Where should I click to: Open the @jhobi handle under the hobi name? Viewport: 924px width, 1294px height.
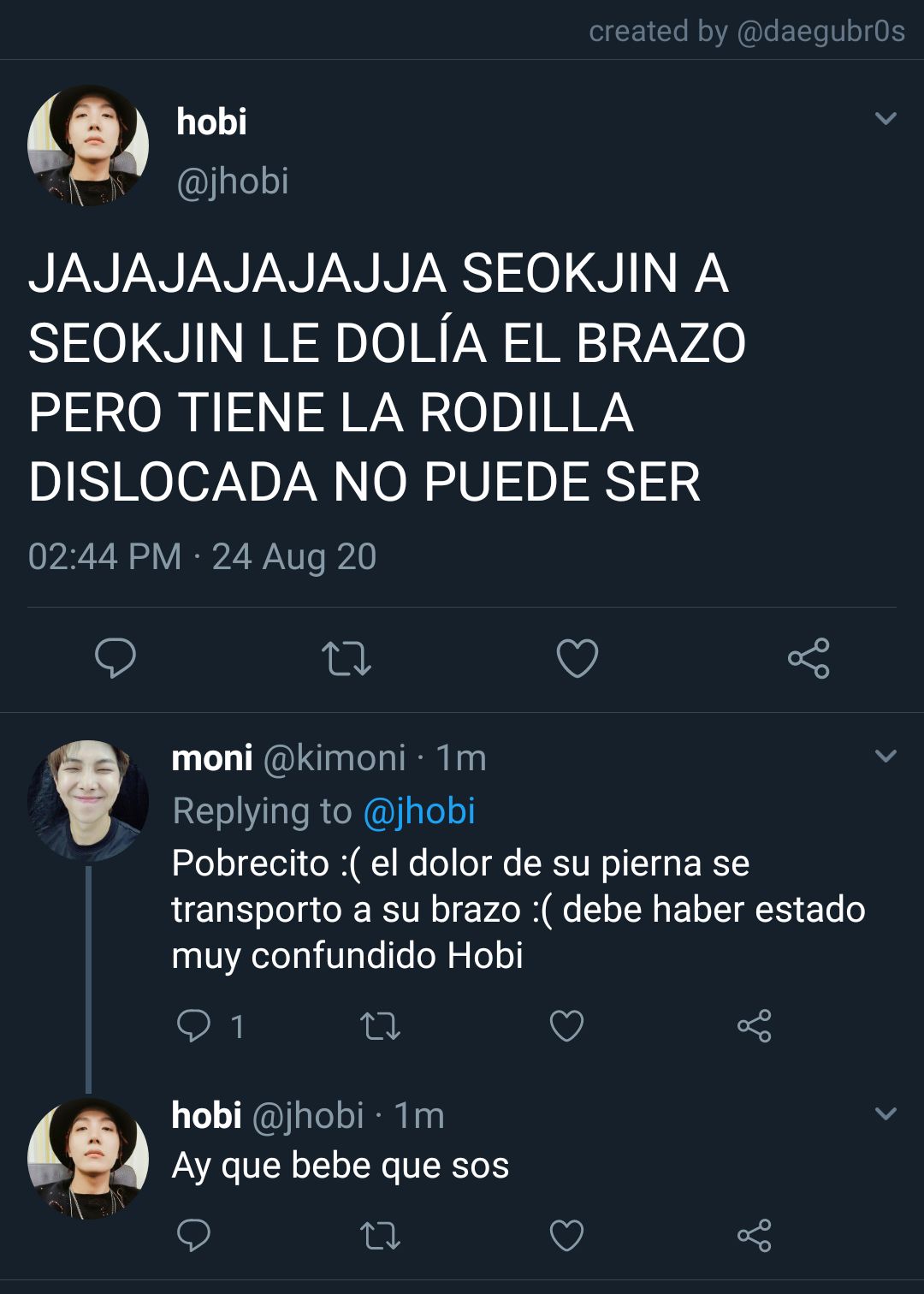(233, 181)
